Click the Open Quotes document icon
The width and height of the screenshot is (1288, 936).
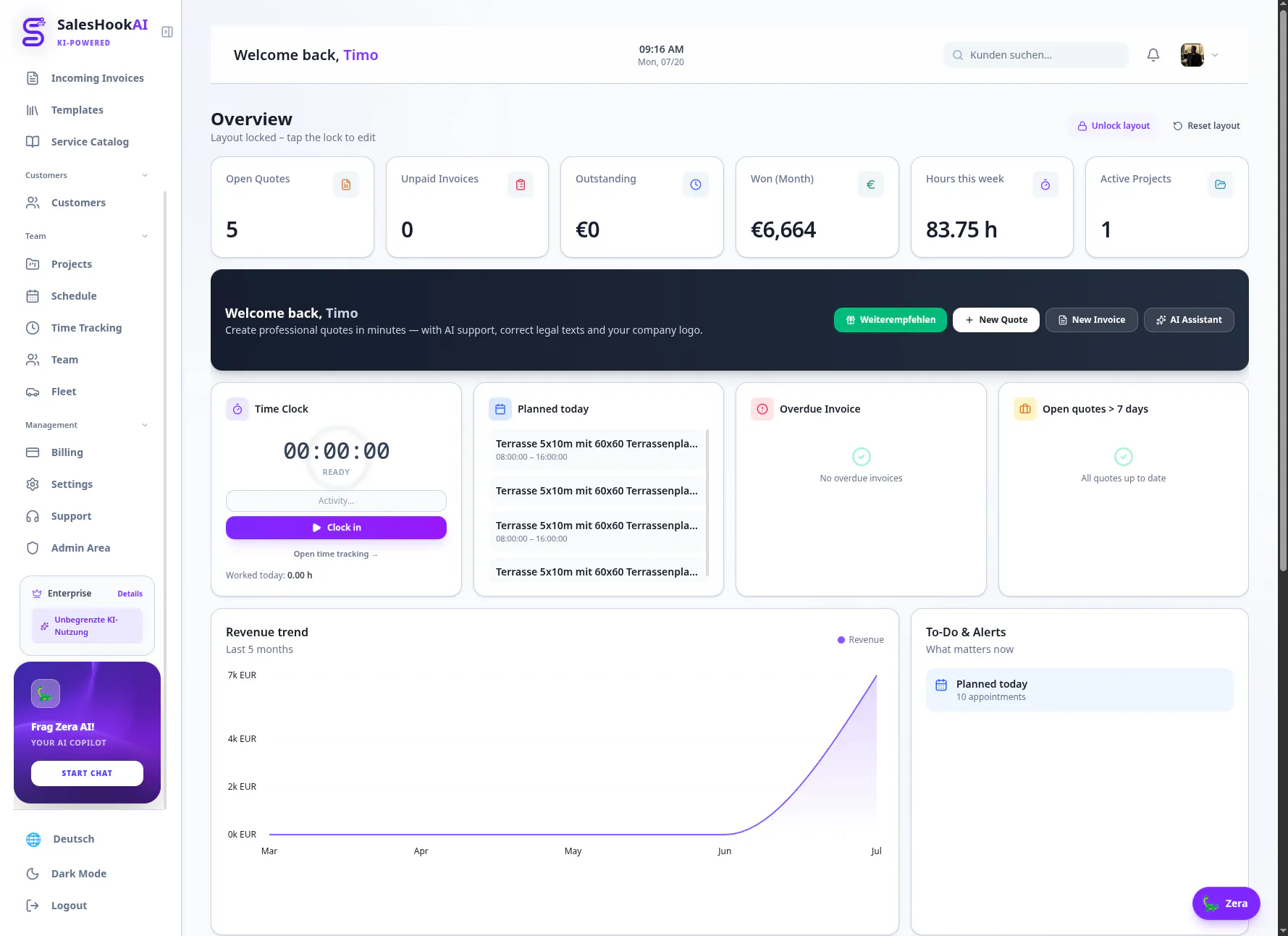click(x=346, y=185)
